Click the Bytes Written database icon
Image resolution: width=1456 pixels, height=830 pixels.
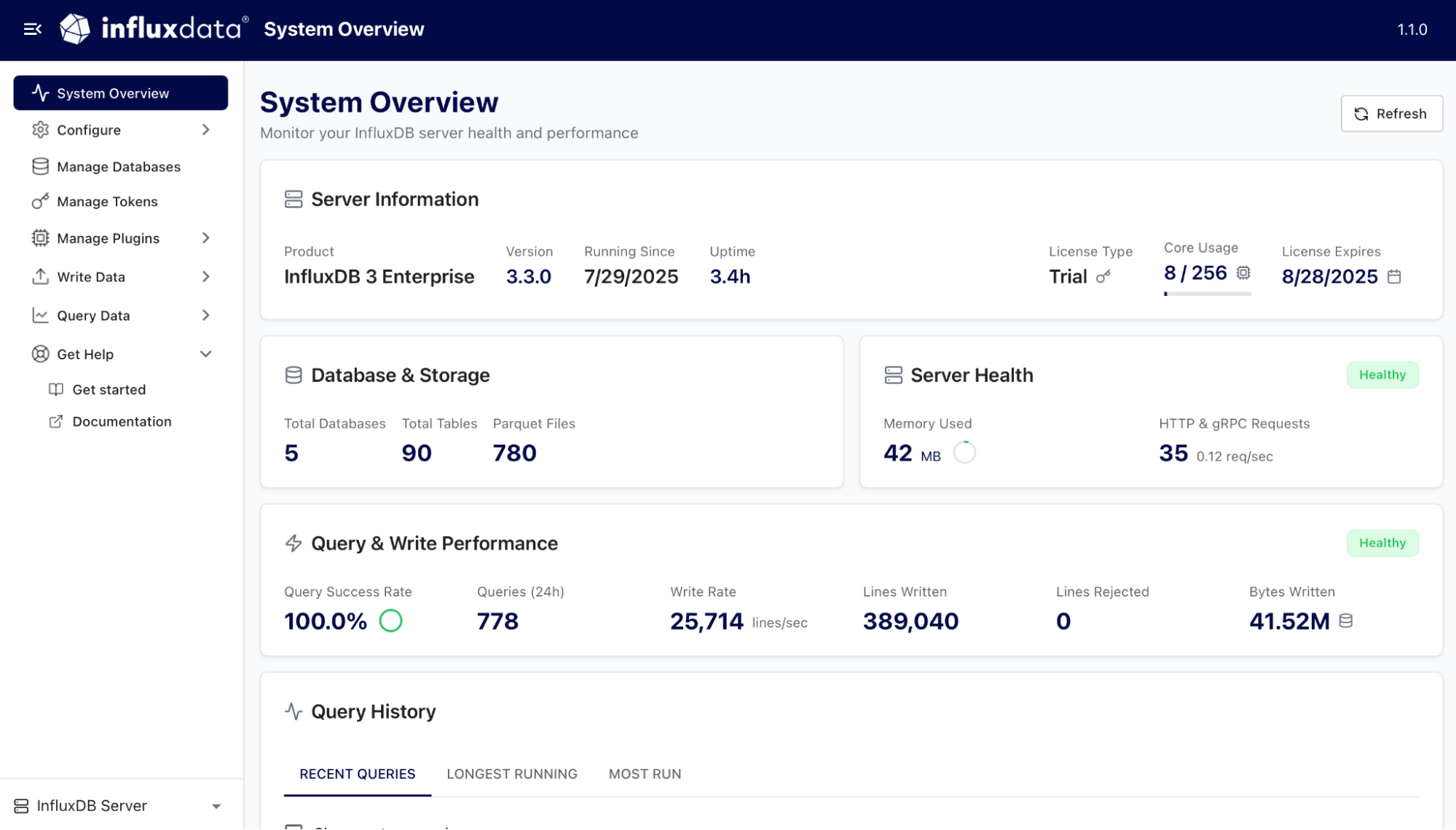[1346, 621]
